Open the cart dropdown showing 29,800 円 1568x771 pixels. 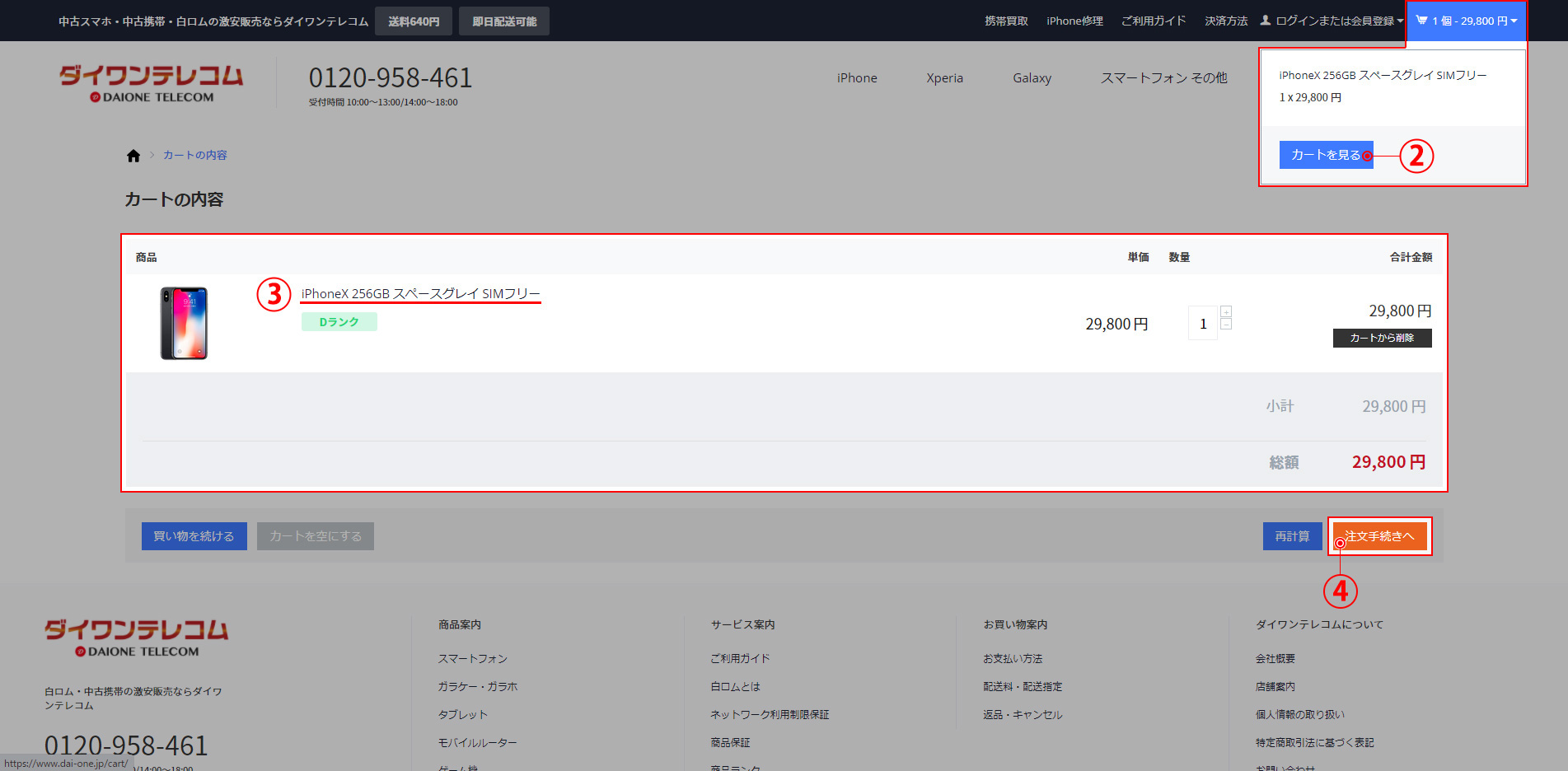(x=1466, y=21)
